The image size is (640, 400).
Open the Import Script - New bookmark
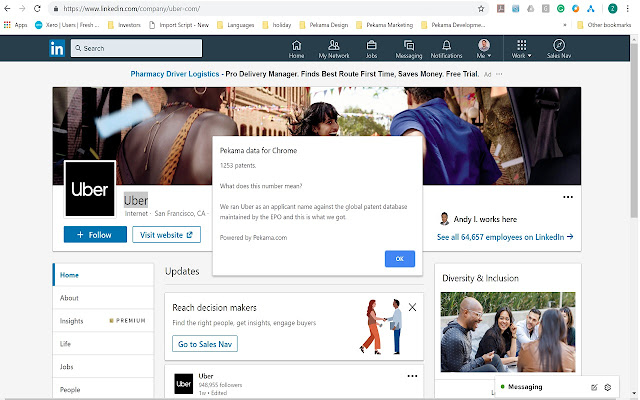179,25
